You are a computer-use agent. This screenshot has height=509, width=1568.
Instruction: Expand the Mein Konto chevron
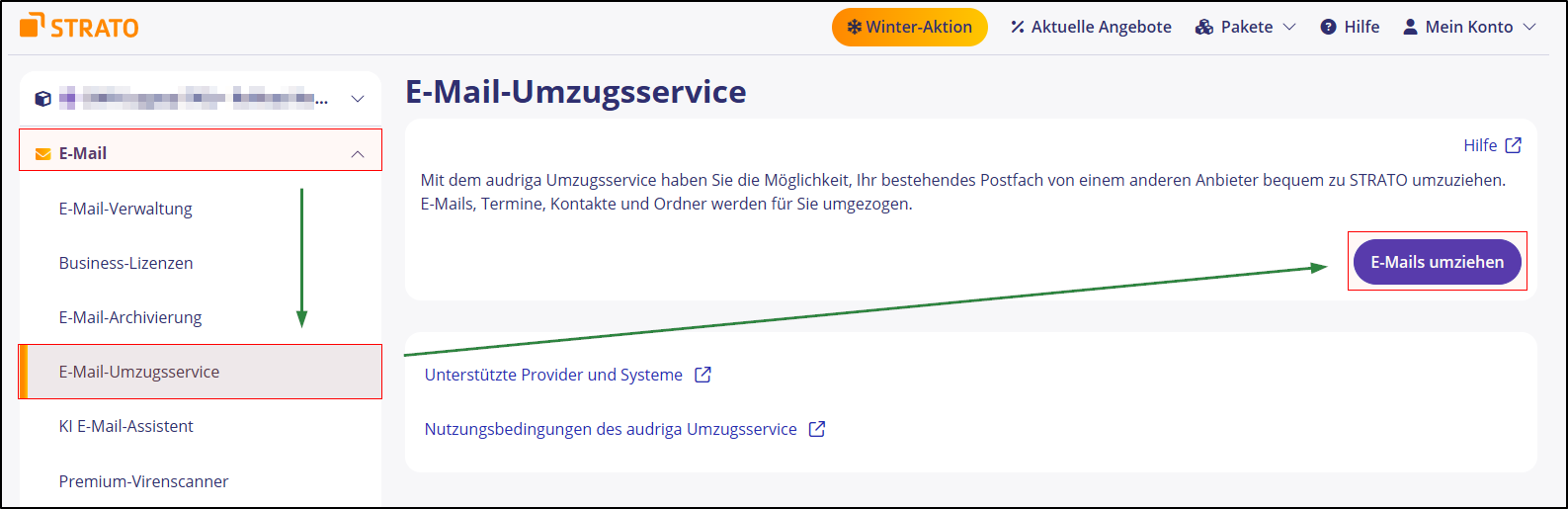[1529, 27]
